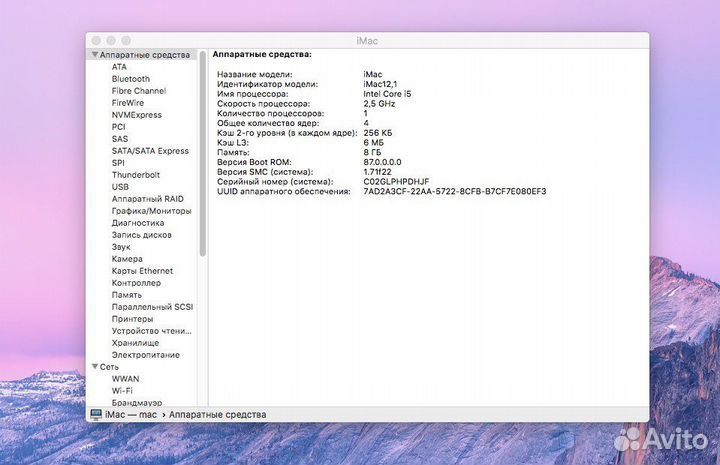The width and height of the screenshot is (720, 465).
Task: Select SPI in the sidebar
Action: (118, 162)
